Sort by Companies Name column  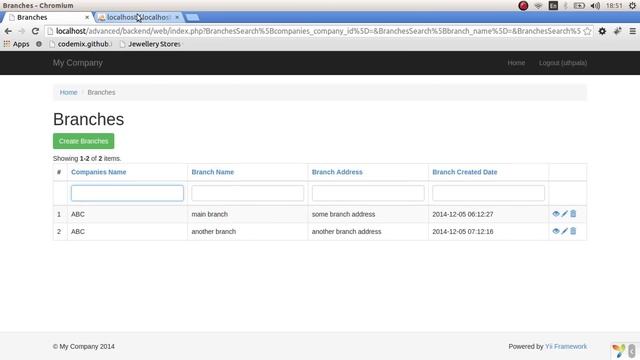click(98, 172)
